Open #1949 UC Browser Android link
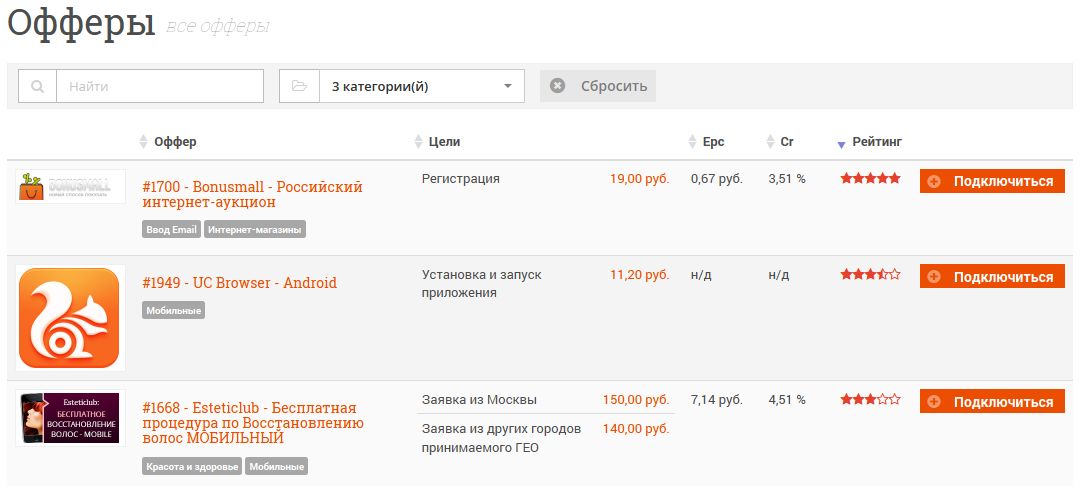The image size is (1080, 486). (x=240, y=283)
